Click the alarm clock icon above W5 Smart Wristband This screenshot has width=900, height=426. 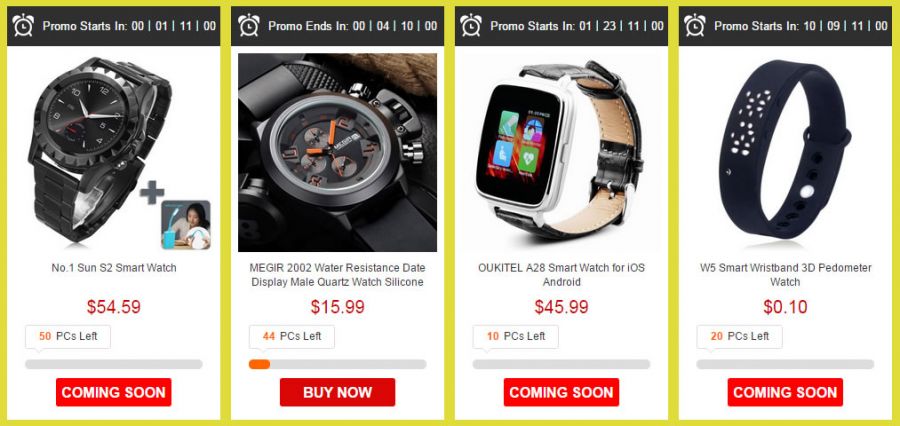coord(695,25)
